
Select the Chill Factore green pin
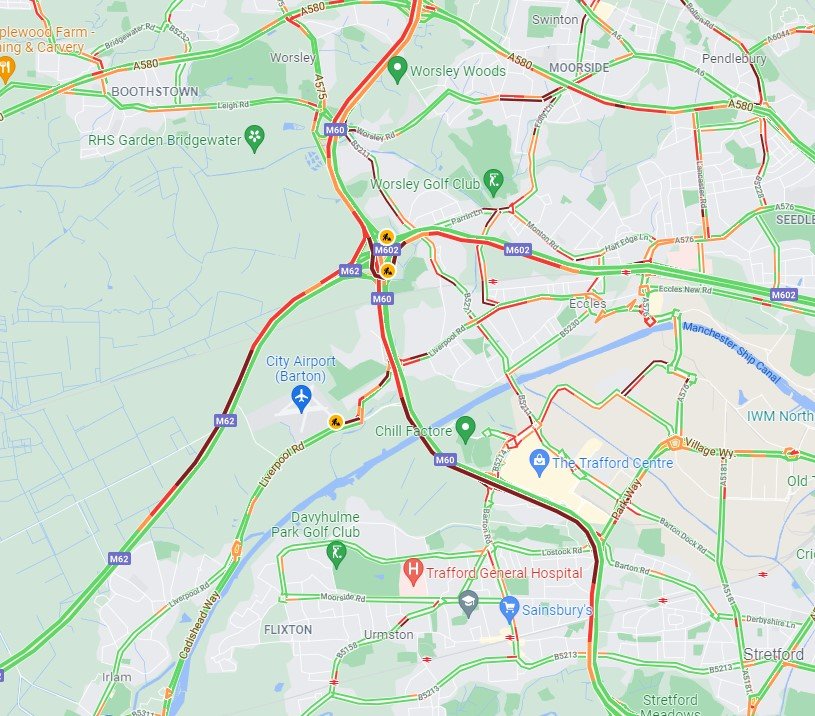[465, 430]
